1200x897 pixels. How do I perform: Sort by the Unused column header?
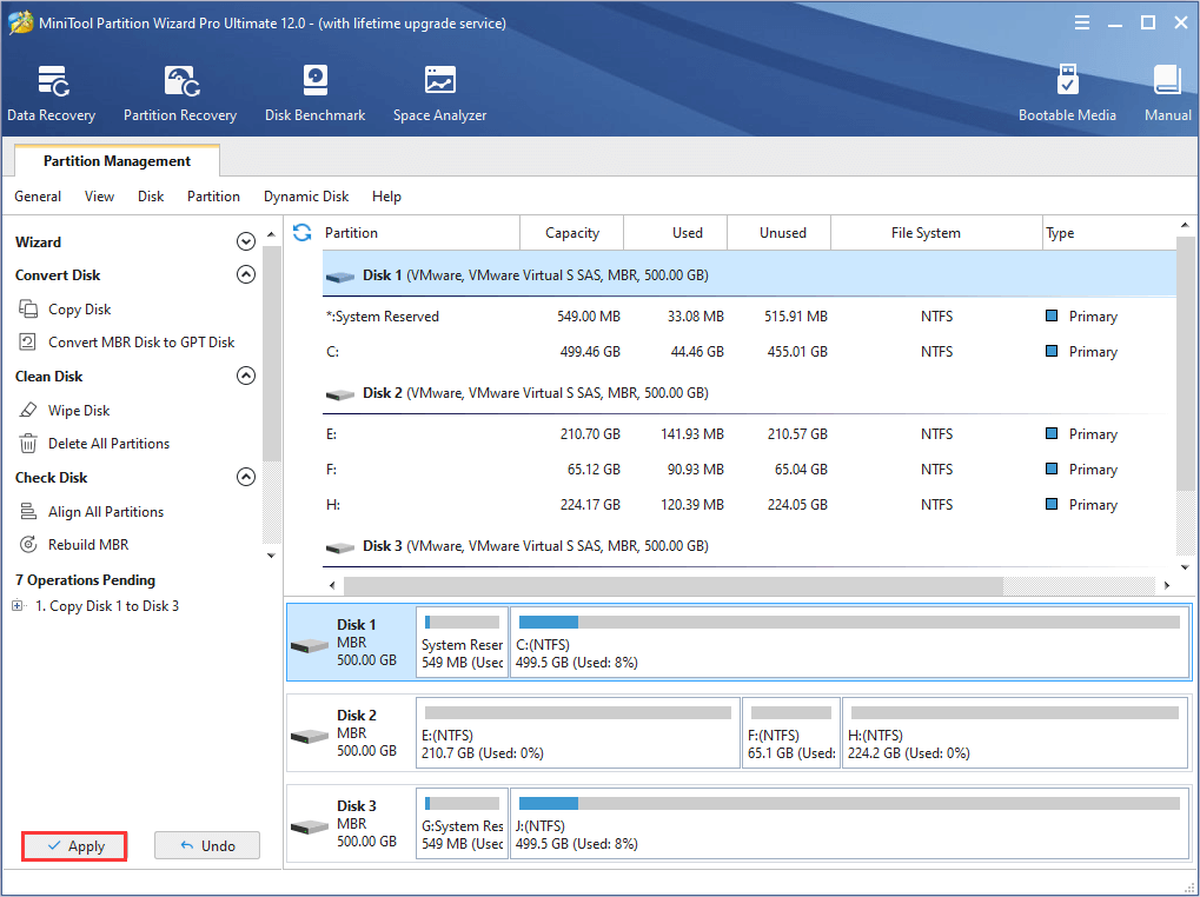(779, 233)
